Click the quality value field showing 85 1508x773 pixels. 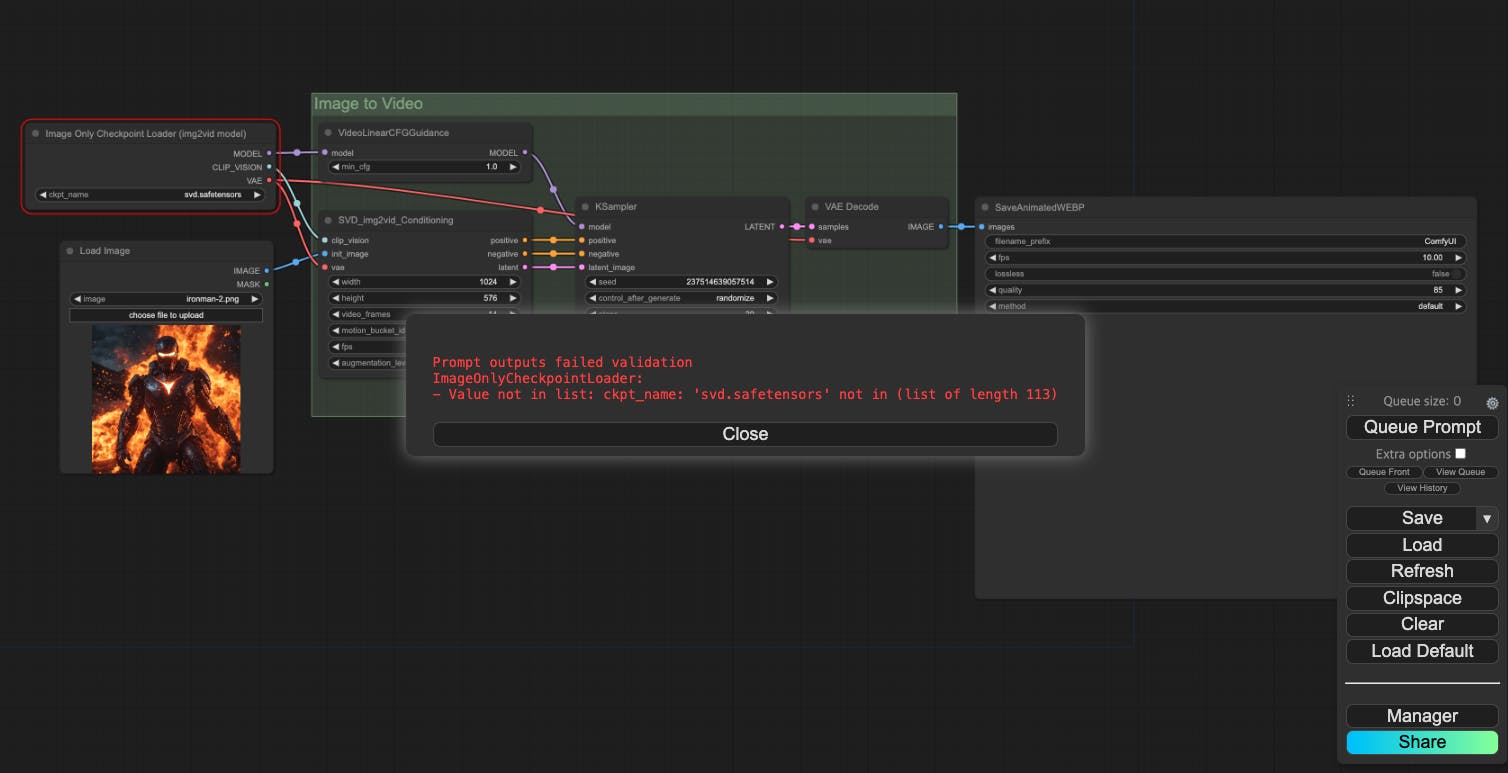coord(1225,290)
